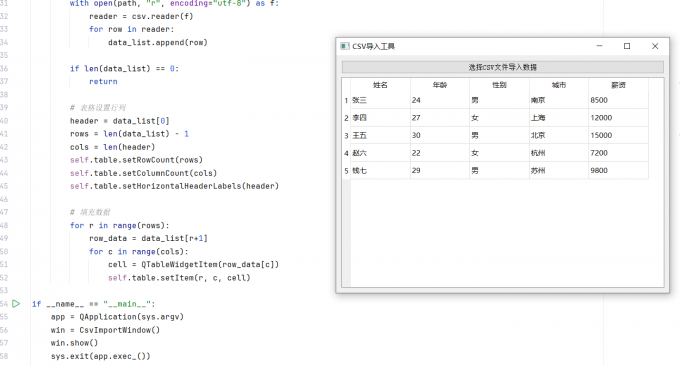Image resolution: width=680 pixels, height=366 pixels.
Task: Click the city cell 北京
Action: tap(559, 135)
